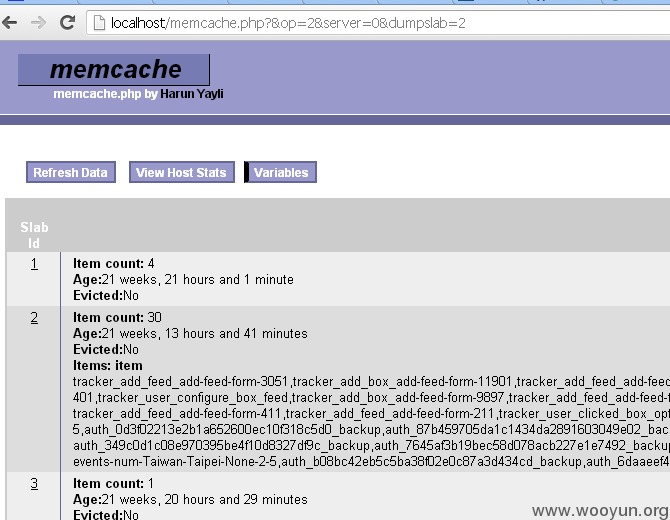Reload the page with the refresh icon
The width and height of the screenshot is (670, 520).
coord(67,23)
